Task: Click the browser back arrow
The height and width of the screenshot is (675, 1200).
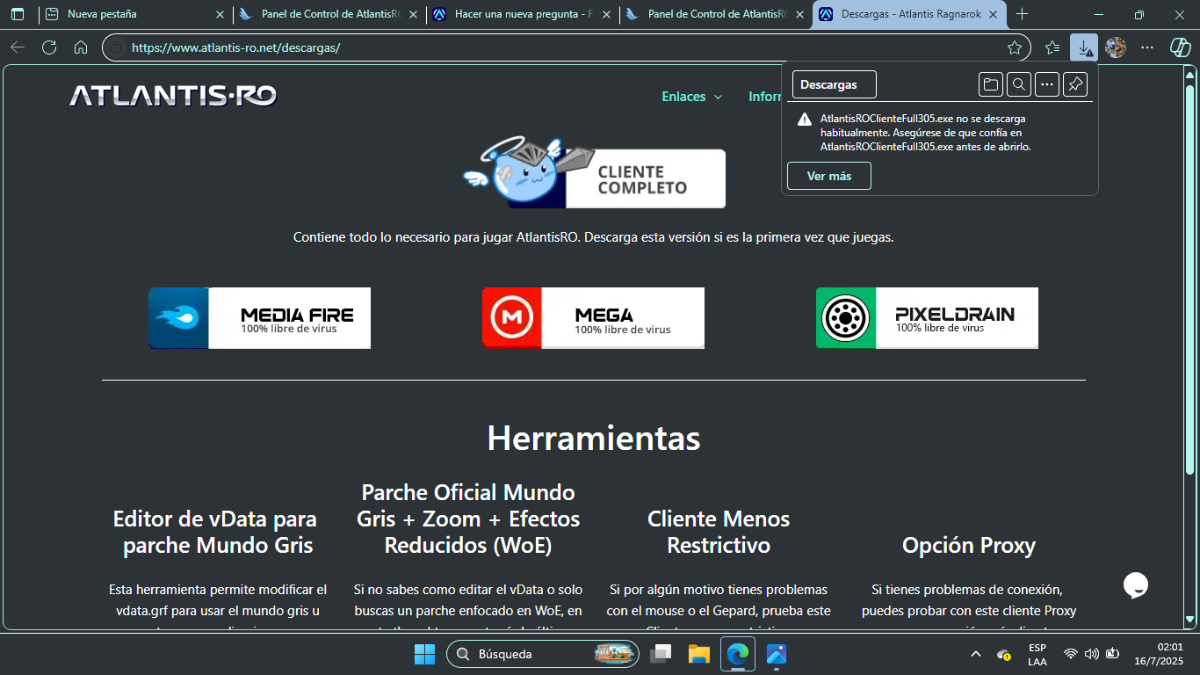Action: tap(17, 47)
